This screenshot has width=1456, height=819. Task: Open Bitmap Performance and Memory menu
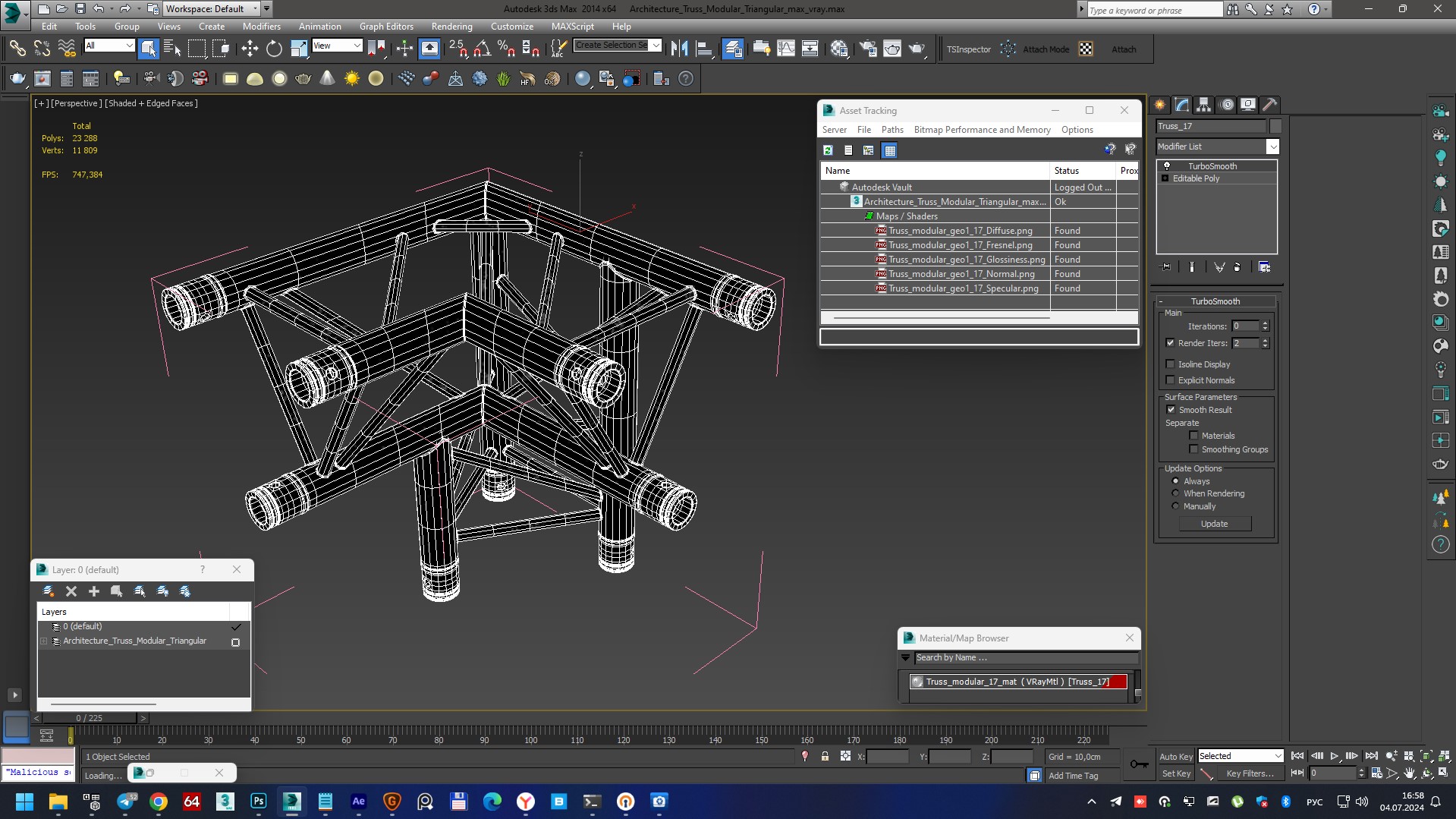pyautogui.click(x=982, y=130)
